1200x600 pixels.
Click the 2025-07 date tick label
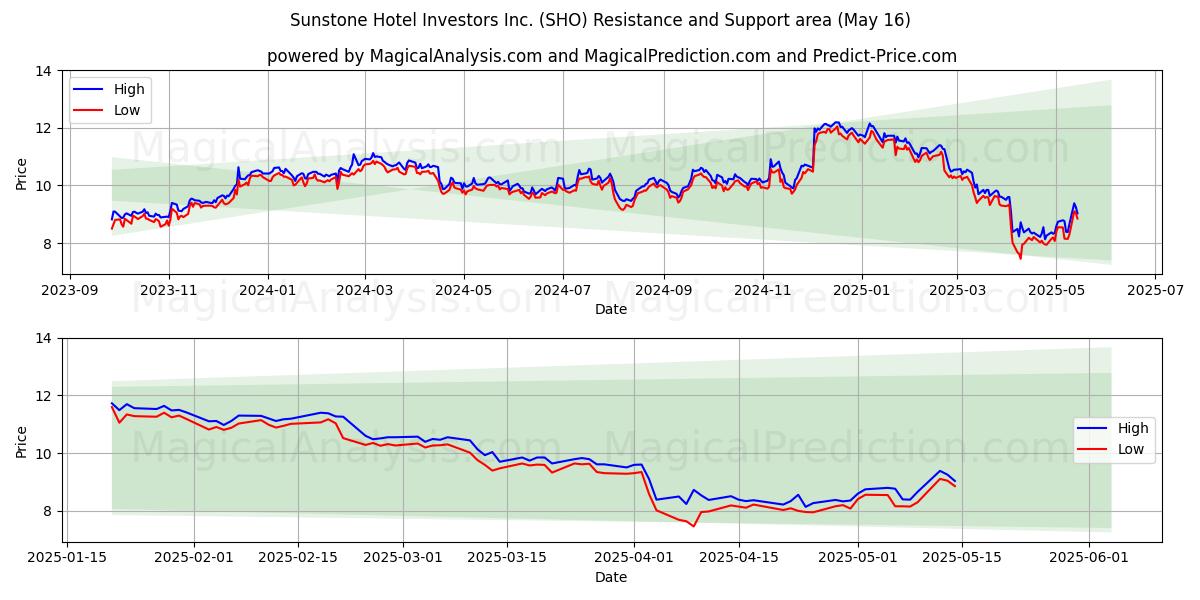1156,291
